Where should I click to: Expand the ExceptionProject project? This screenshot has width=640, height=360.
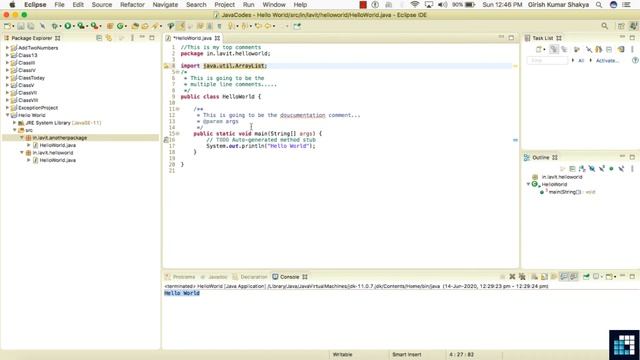(7, 108)
